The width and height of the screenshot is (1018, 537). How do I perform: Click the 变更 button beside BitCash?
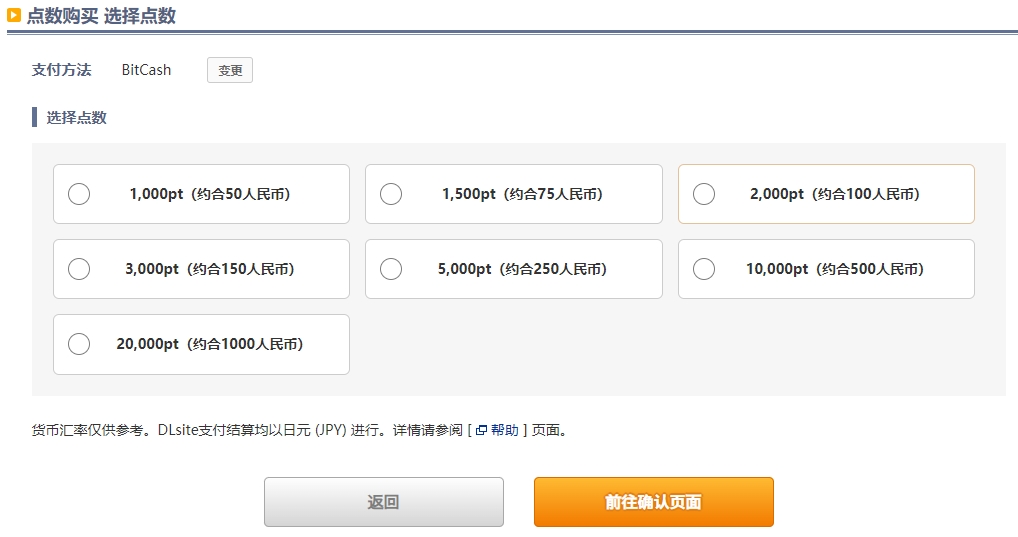[230, 70]
